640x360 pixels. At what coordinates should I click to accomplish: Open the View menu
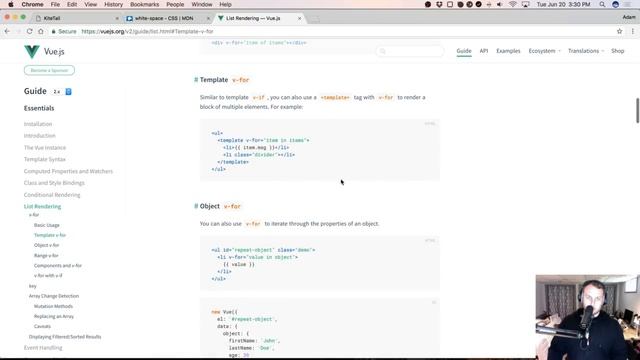pos(91,4)
